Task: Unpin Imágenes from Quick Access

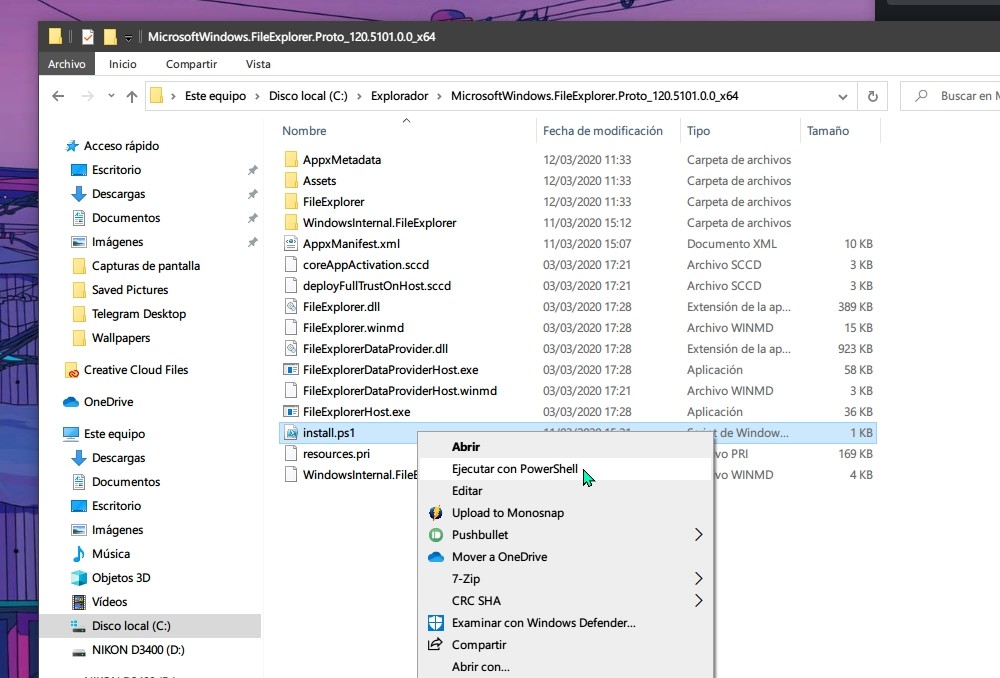Action: [x=252, y=242]
